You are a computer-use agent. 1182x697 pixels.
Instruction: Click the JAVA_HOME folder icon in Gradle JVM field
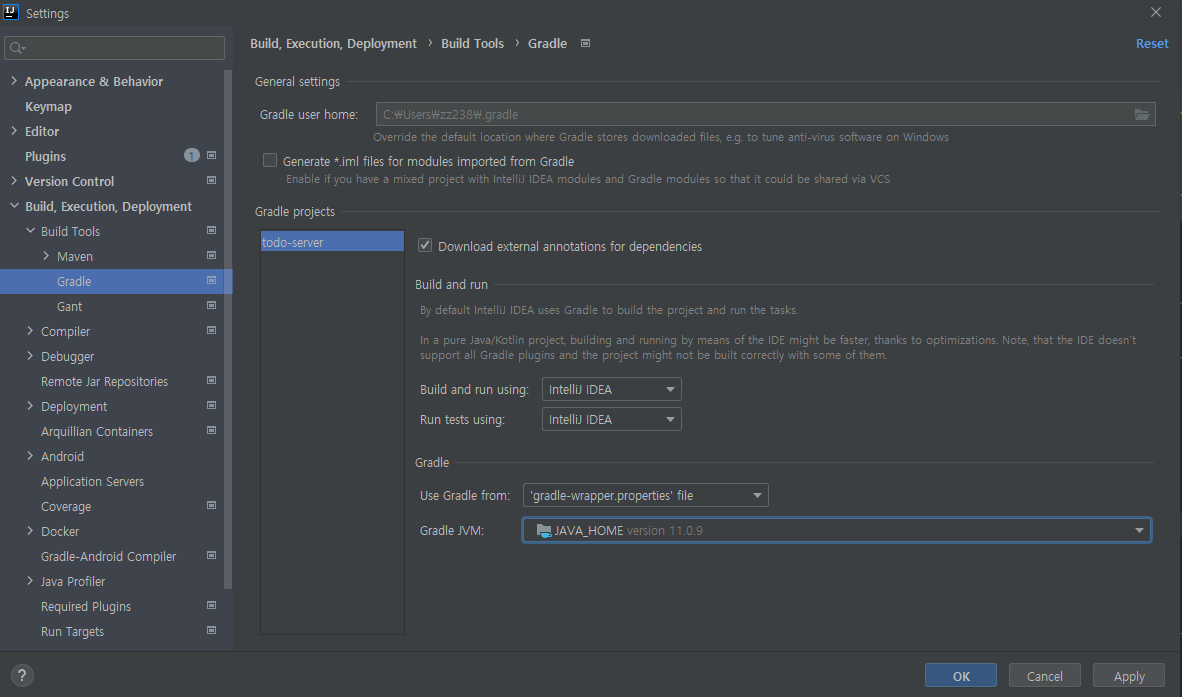coord(544,530)
